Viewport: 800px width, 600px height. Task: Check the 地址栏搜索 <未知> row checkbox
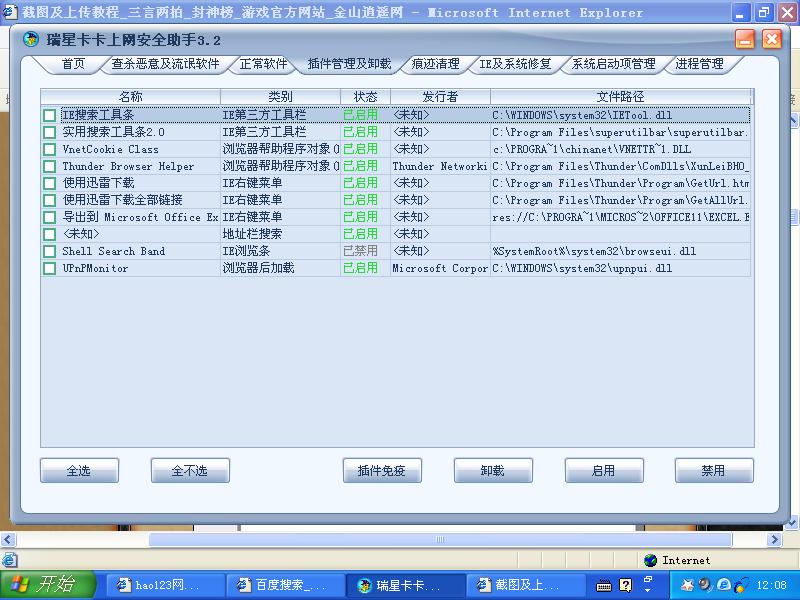tap(49, 234)
